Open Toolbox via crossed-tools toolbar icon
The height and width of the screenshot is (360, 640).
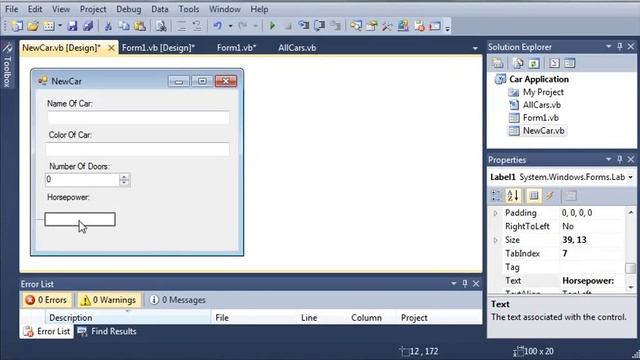[387, 26]
